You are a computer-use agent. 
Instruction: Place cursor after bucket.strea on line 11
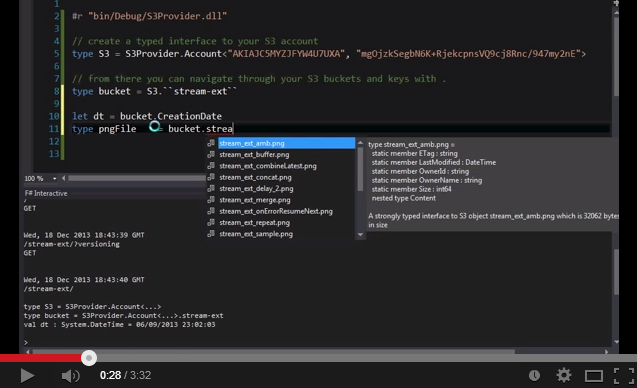233,129
